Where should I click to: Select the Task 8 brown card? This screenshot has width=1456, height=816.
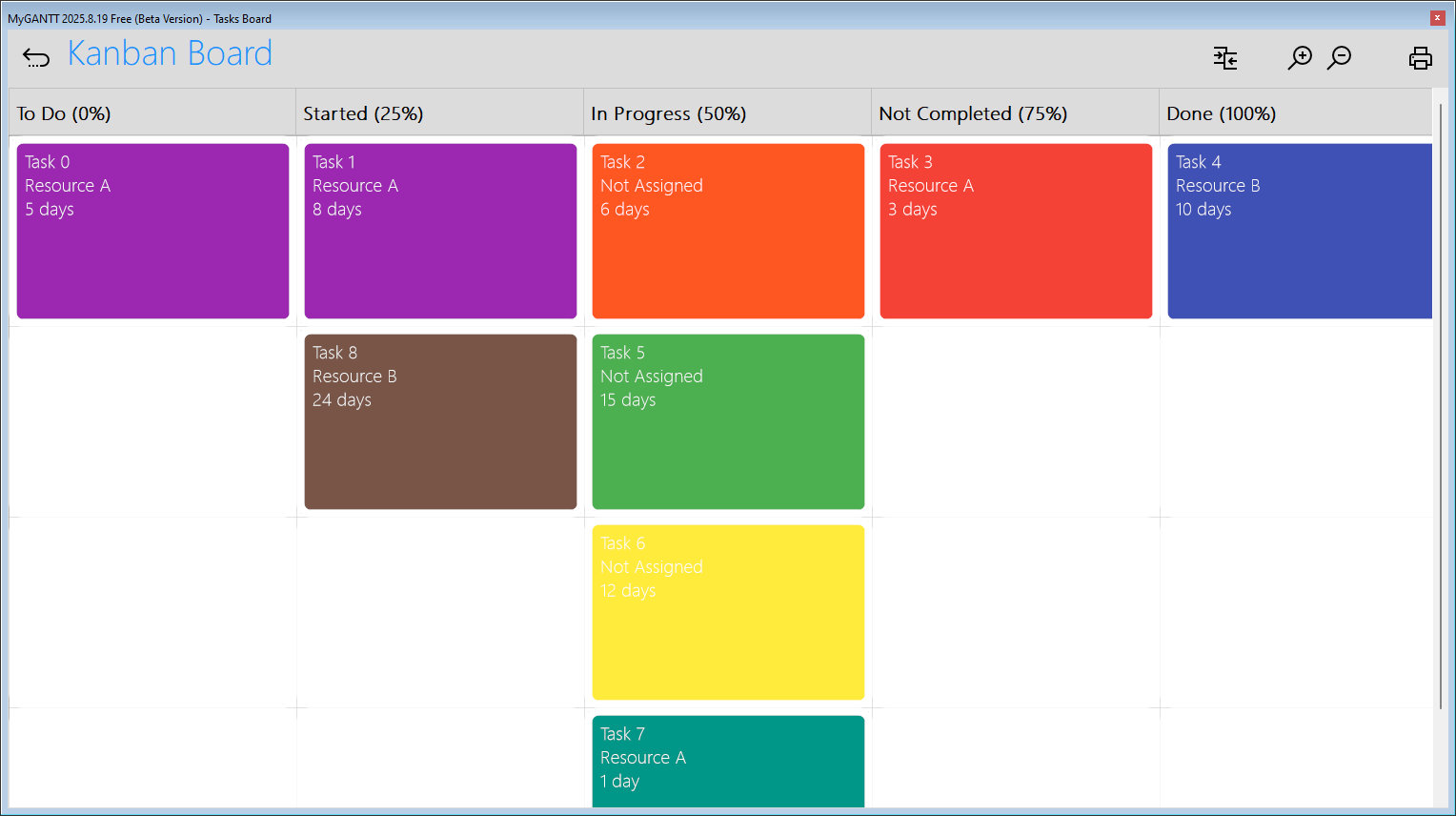tap(440, 421)
